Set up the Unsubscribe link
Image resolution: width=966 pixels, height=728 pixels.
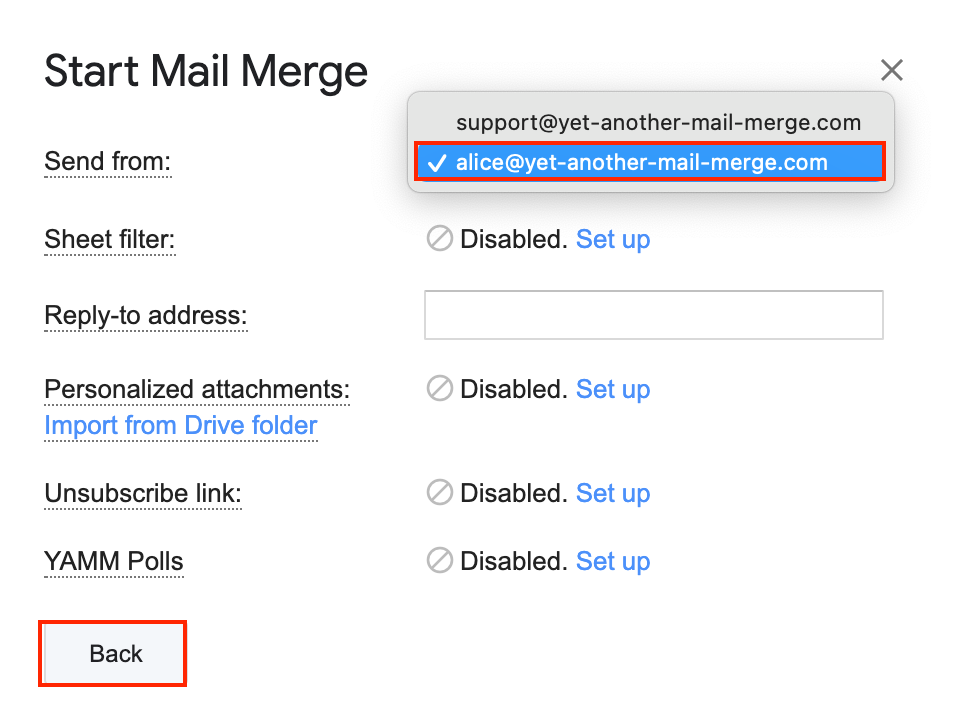[613, 493]
